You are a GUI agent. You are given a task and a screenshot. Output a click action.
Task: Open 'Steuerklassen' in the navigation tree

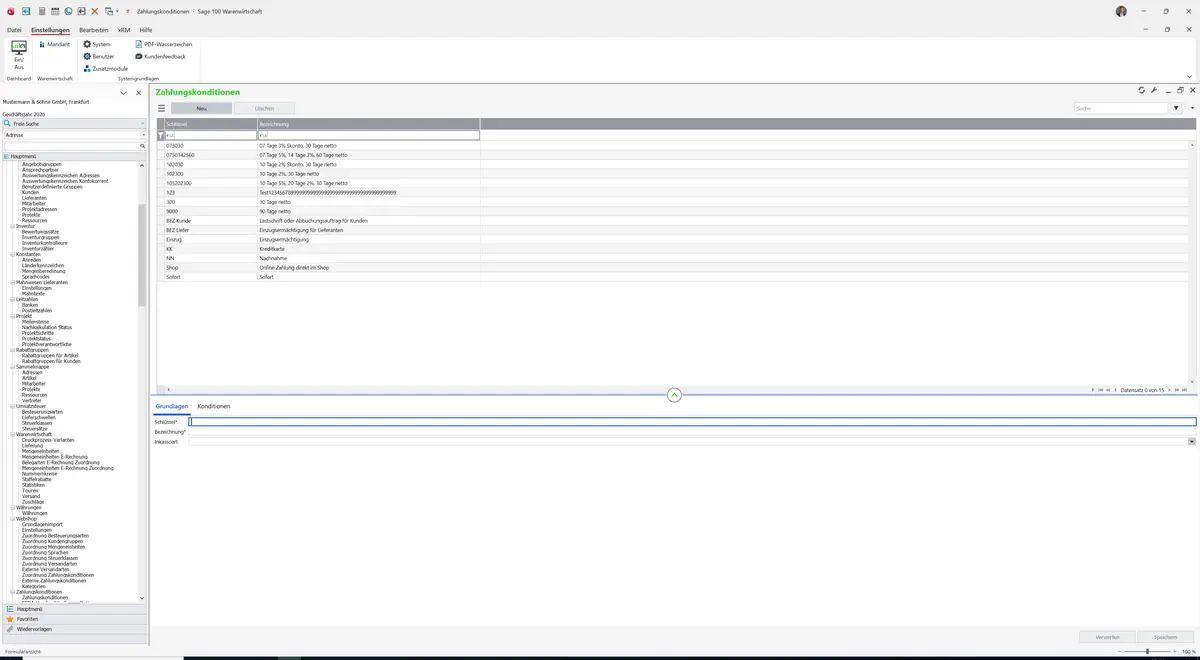[36, 423]
